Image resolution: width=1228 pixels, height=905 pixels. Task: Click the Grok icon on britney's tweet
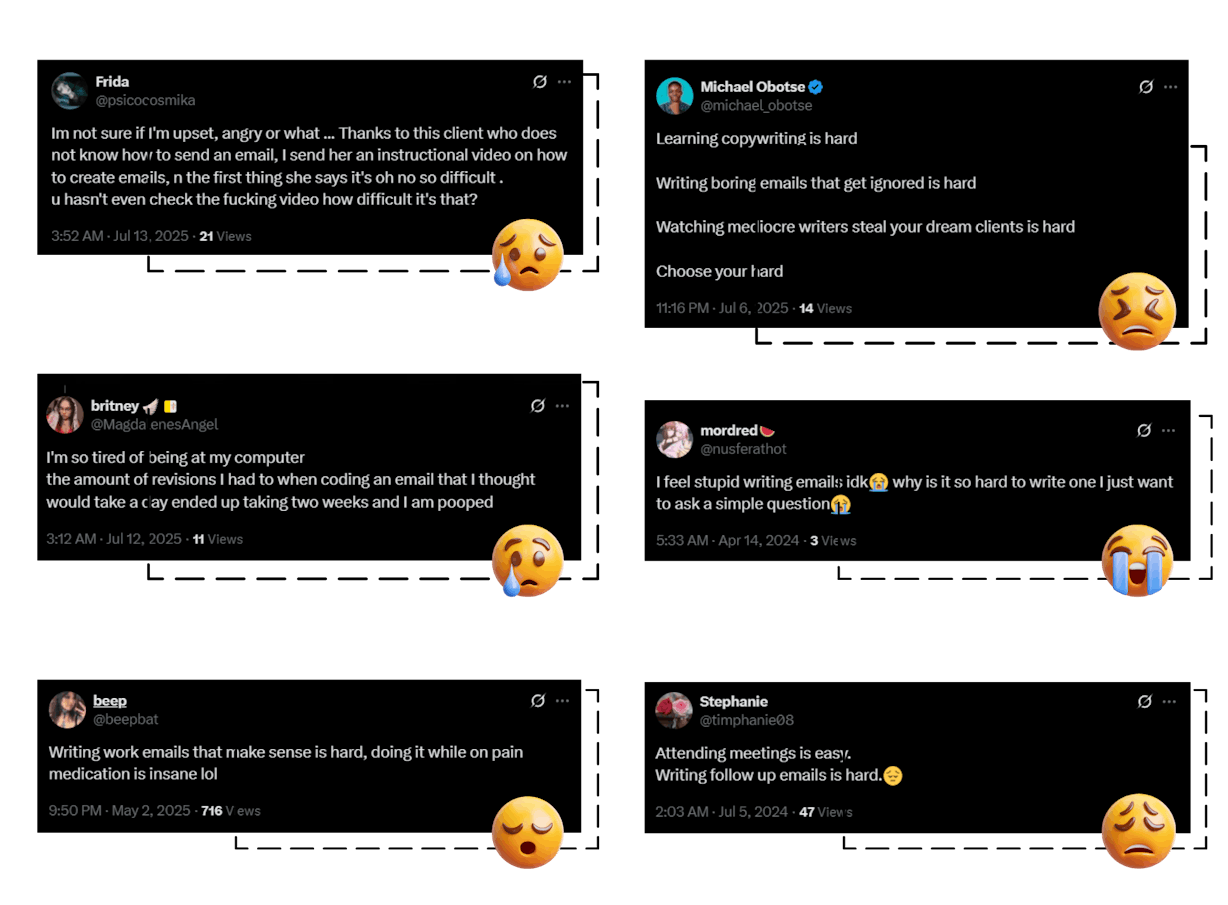click(x=538, y=406)
